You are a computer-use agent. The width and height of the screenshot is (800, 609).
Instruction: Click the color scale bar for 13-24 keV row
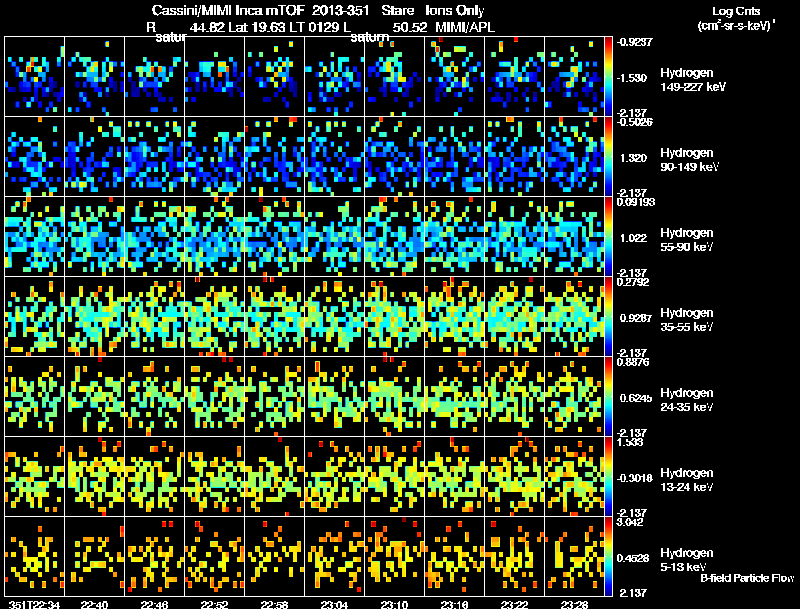pos(608,477)
